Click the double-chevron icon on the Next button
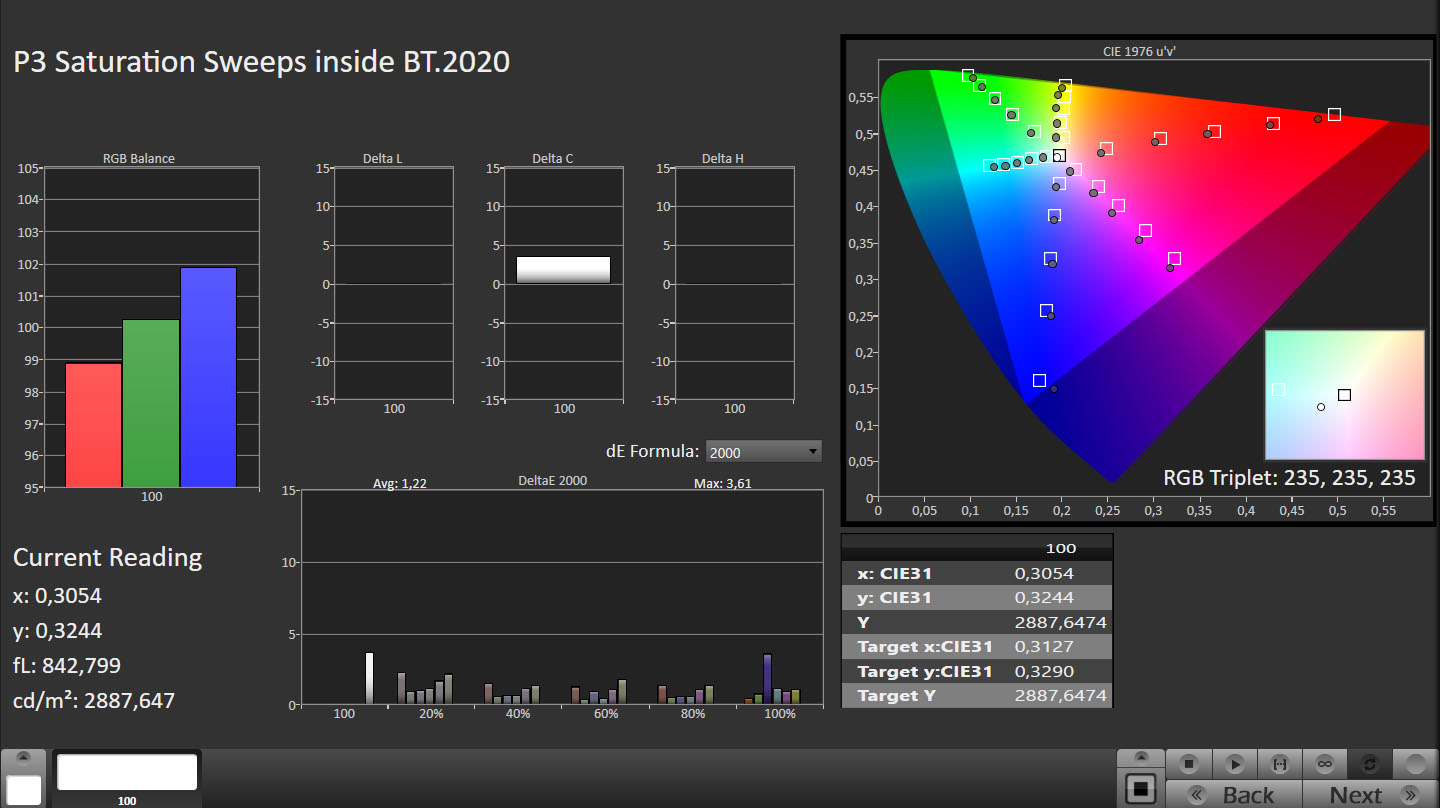The image size is (1440, 808). (x=1411, y=795)
